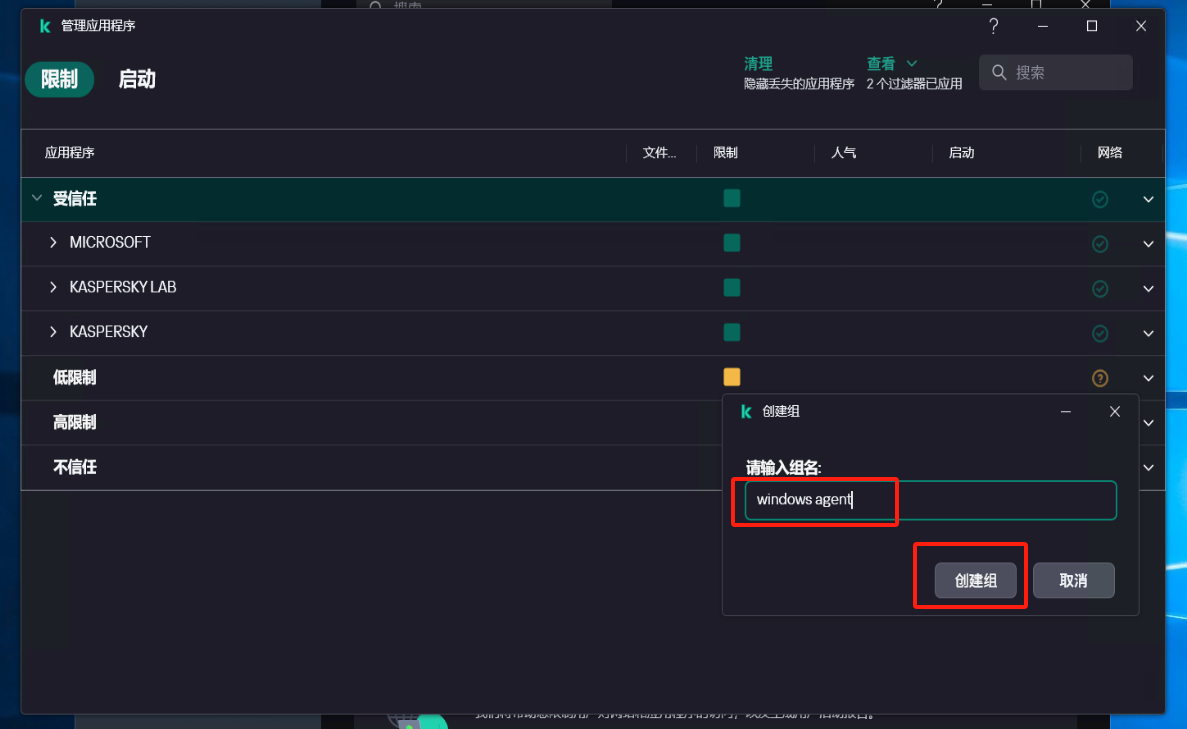The height and width of the screenshot is (729, 1187).
Task: Select the 高限制 row label
Action: point(74,422)
